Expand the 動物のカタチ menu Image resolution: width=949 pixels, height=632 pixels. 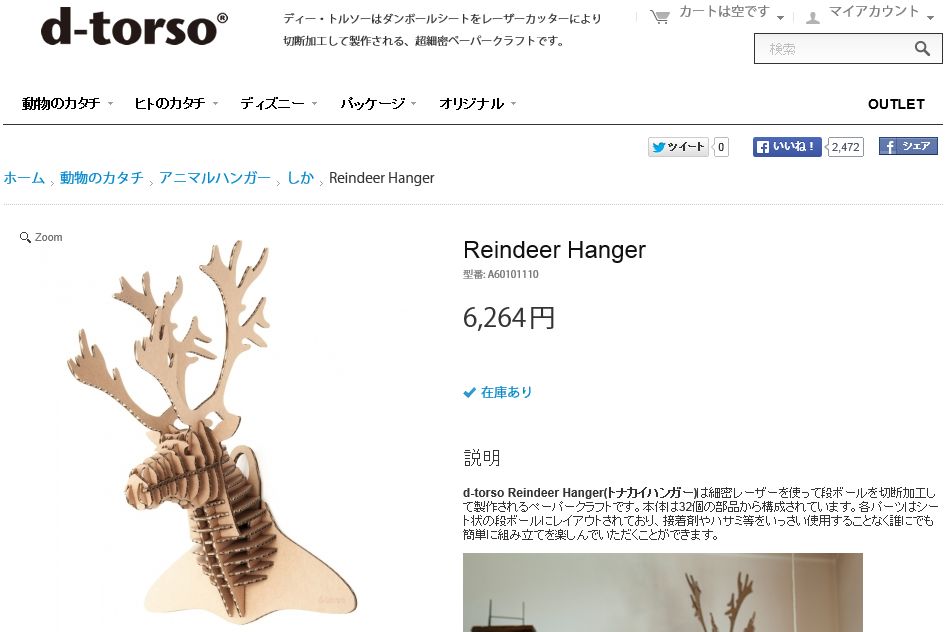pyautogui.click(x=67, y=104)
